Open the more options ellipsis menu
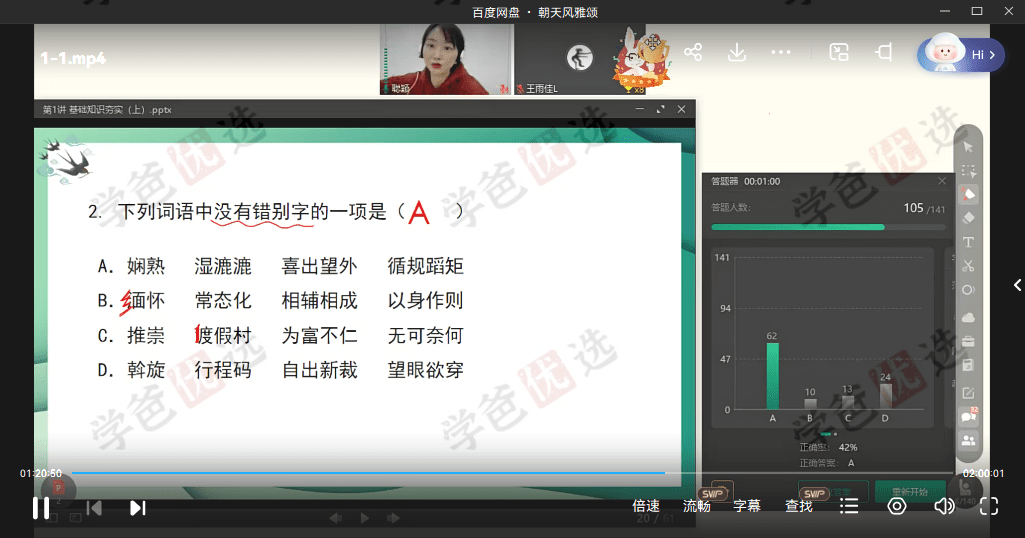1025x538 pixels. (x=781, y=52)
